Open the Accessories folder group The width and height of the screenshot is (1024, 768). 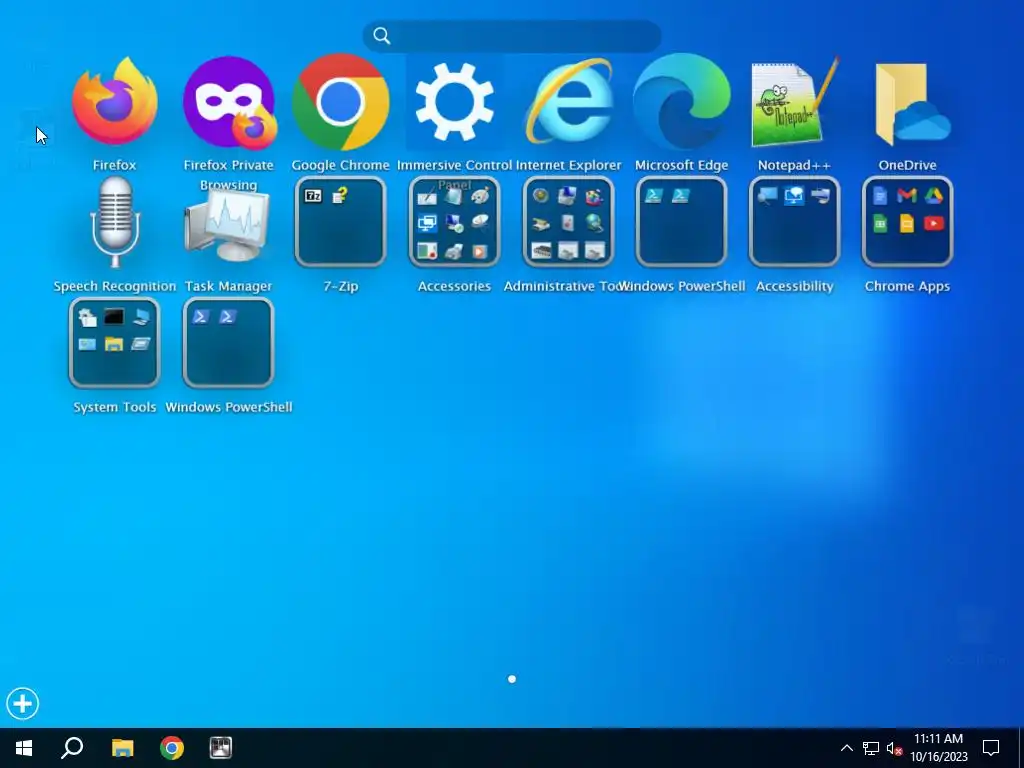click(x=454, y=222)
